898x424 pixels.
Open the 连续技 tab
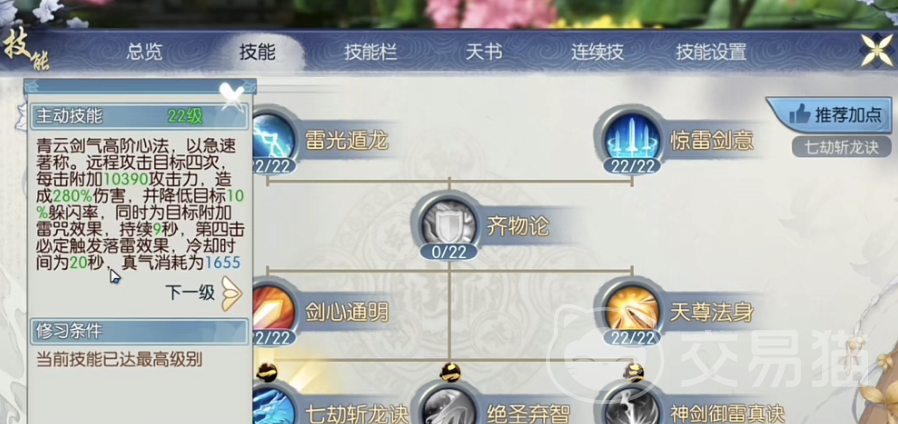(597, 52)
